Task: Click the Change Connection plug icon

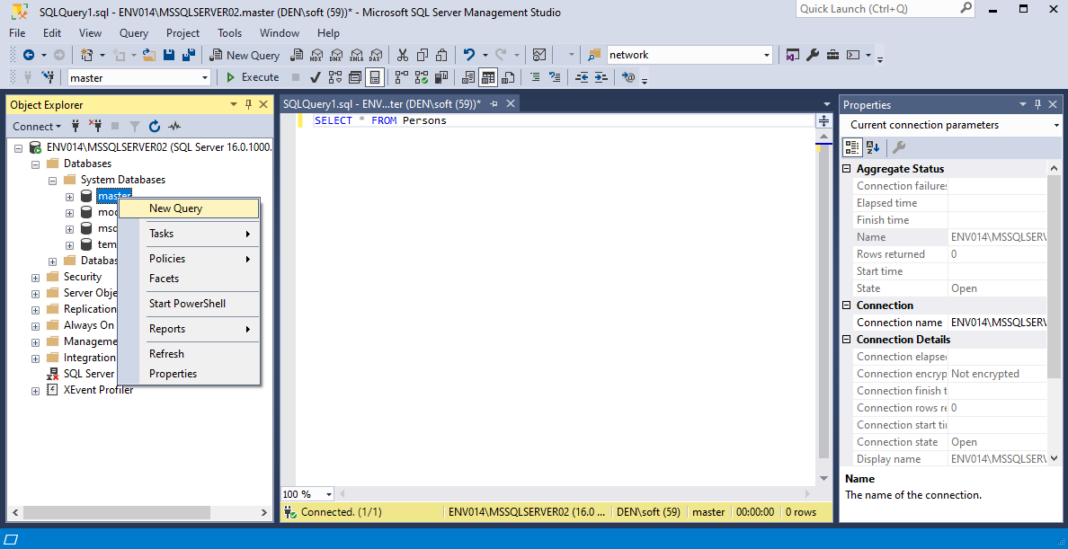Action: point(47,77)
